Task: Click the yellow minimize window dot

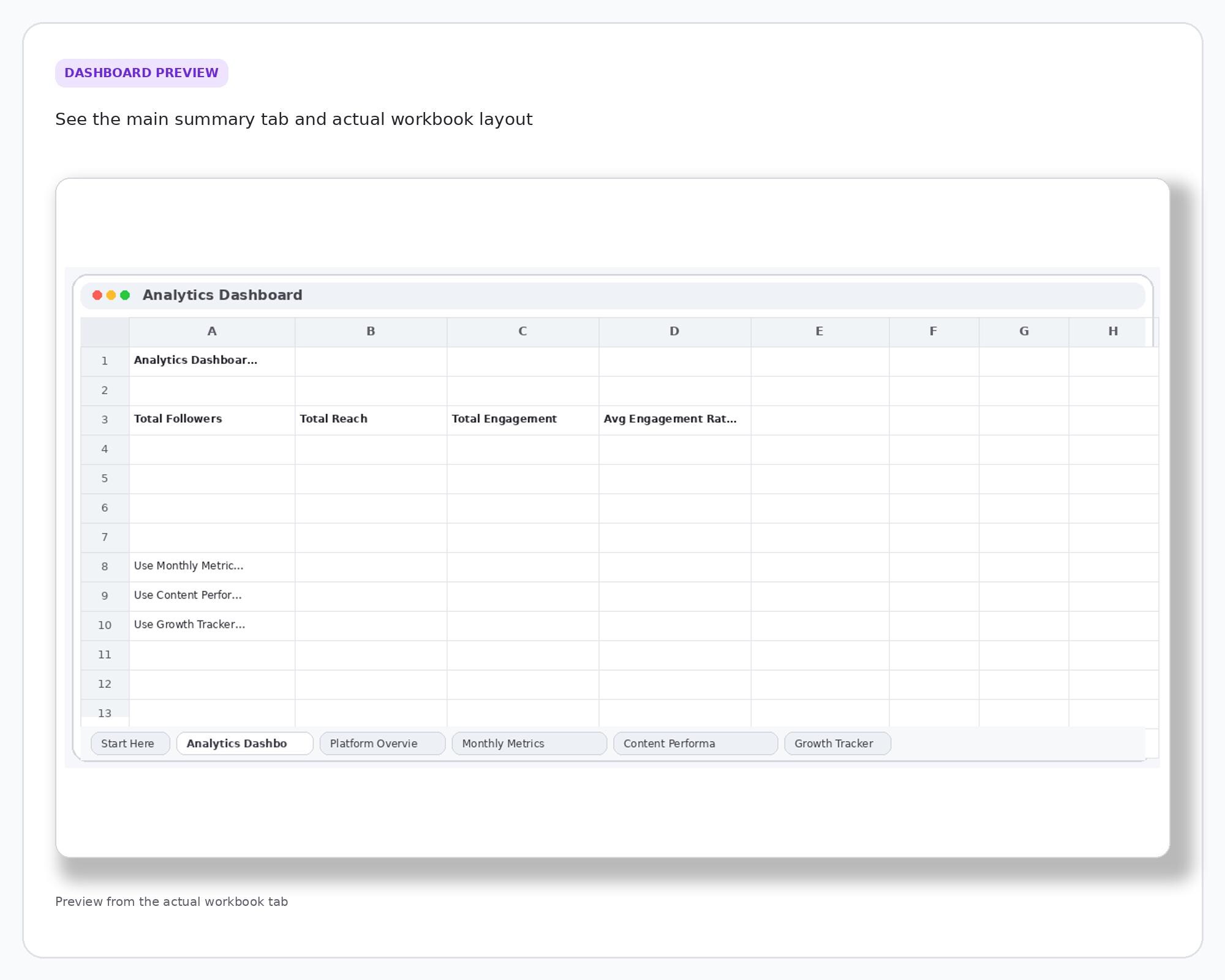Action: coord(111,295)
